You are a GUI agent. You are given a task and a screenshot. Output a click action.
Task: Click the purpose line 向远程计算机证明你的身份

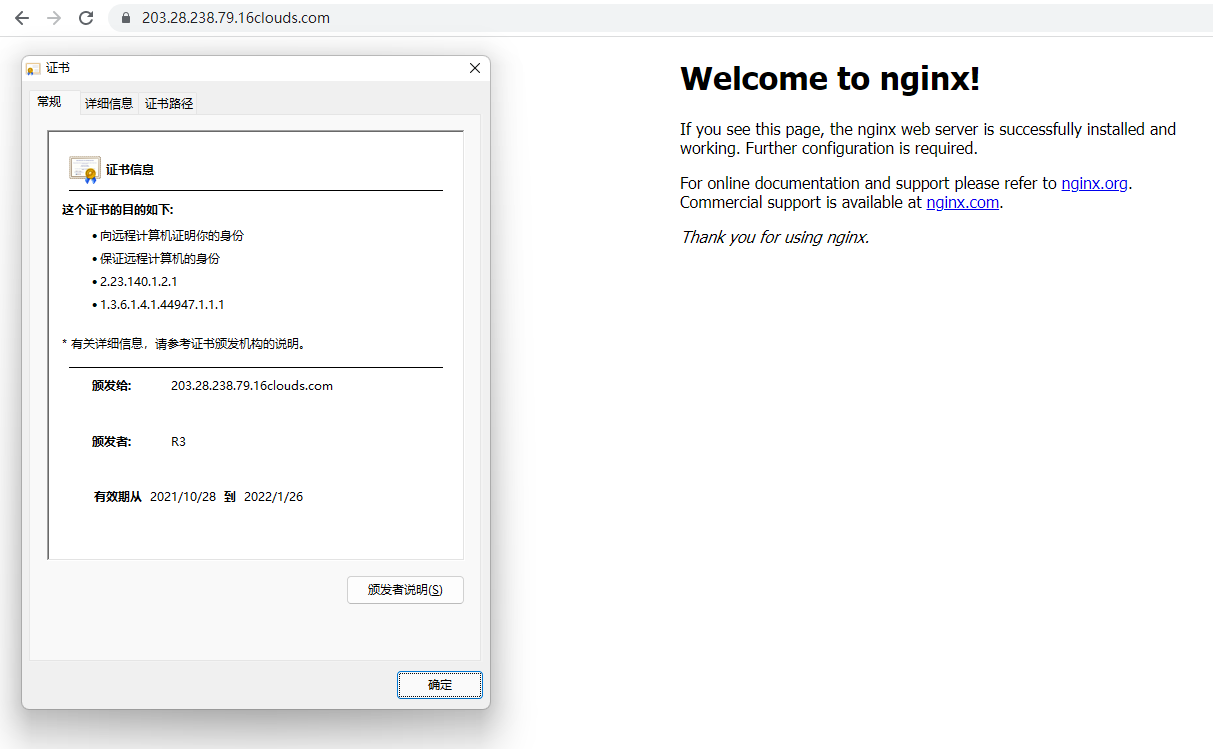click(x=171, y=236)
